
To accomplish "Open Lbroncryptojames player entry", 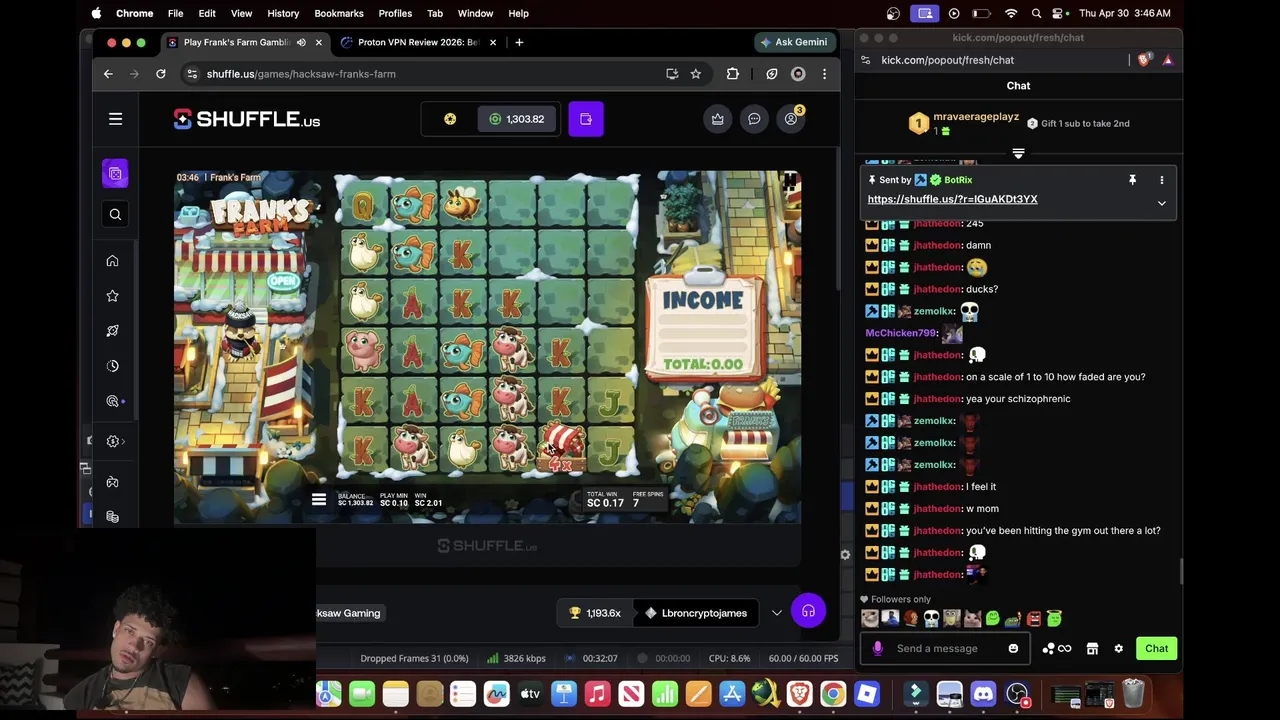I will point(696,613).
